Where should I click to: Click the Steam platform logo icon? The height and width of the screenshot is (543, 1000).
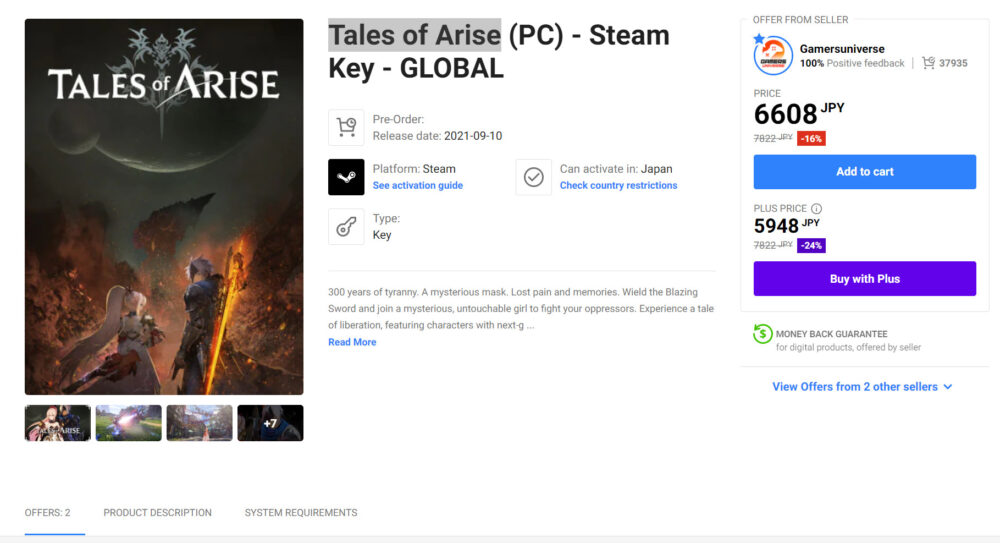(x=346, y=177)
